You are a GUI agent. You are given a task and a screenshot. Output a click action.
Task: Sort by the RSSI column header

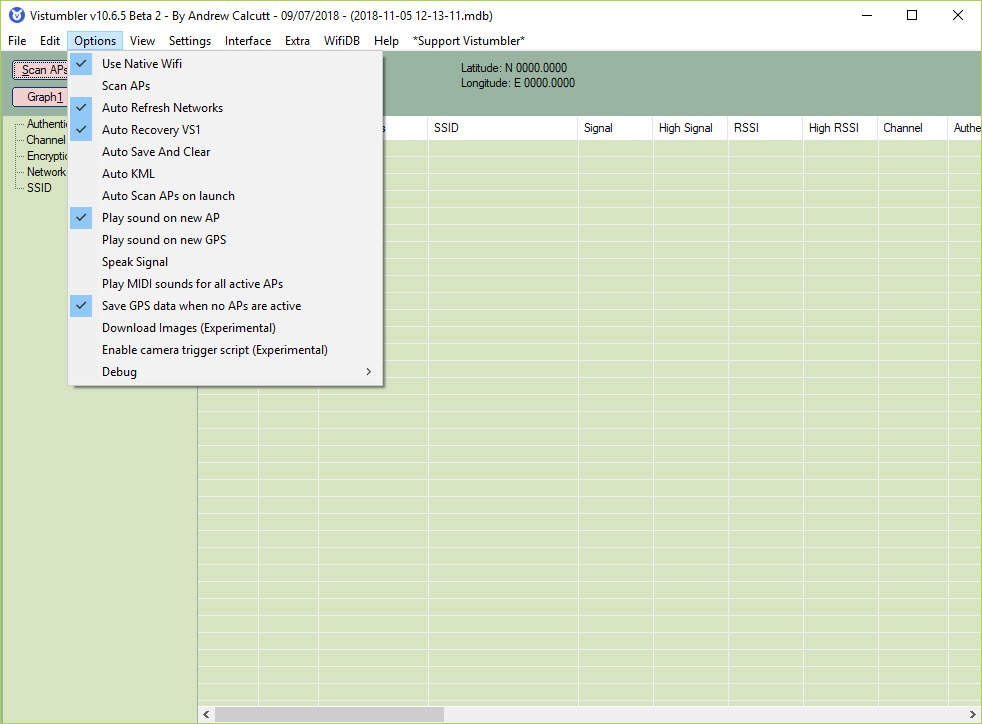point(765,128)
